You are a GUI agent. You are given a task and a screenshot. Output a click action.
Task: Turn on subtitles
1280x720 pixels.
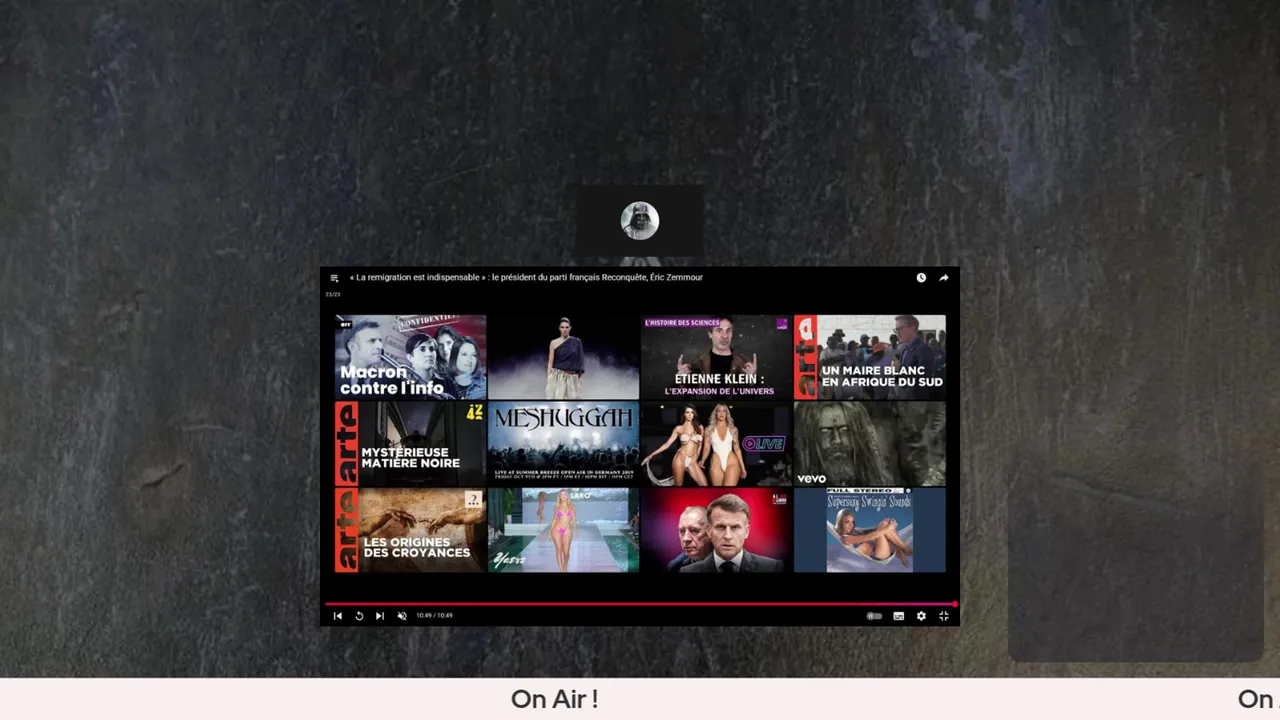point(899,616)
